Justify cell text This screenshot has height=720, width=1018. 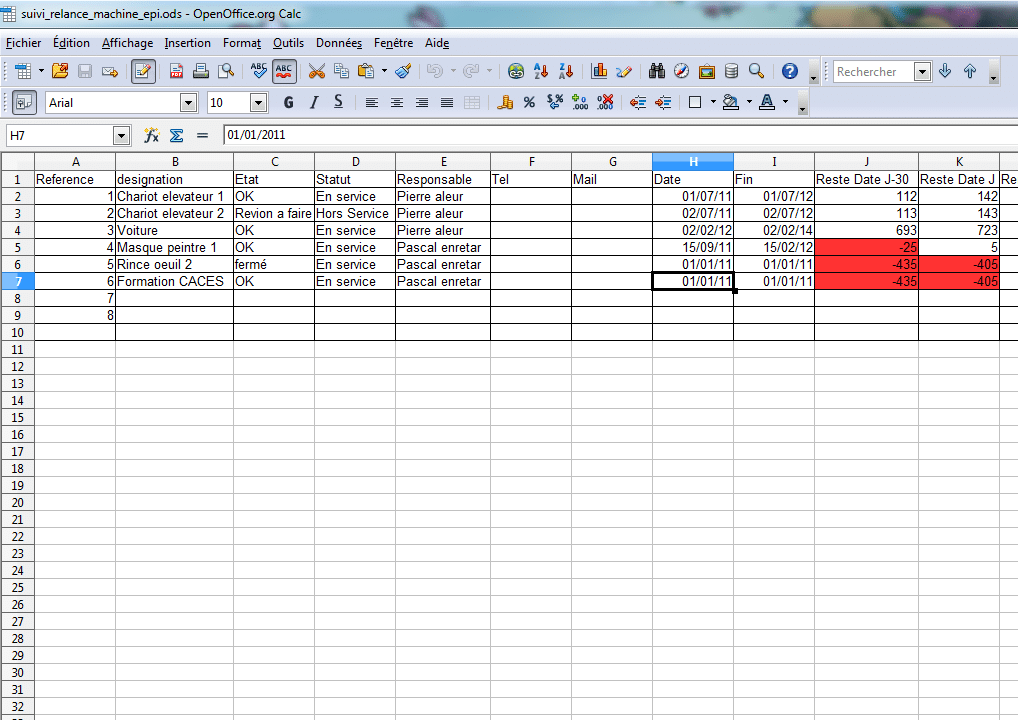447,102
